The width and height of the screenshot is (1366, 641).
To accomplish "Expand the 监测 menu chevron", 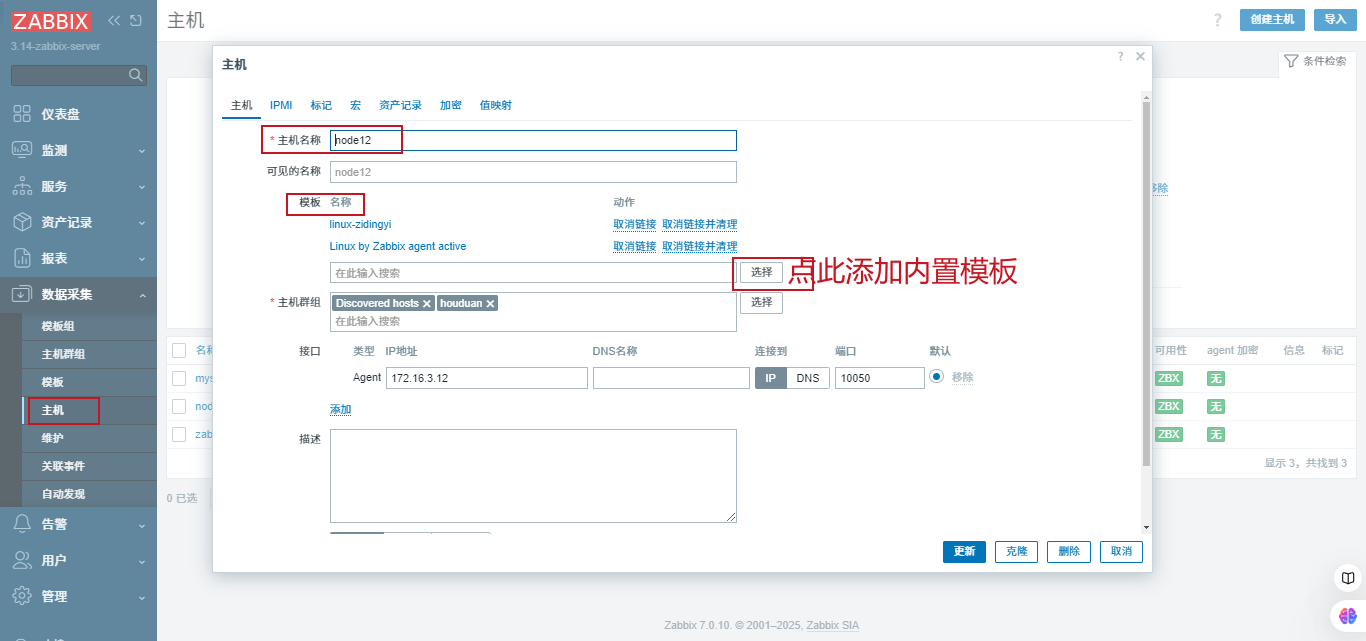I will point(141,151).
